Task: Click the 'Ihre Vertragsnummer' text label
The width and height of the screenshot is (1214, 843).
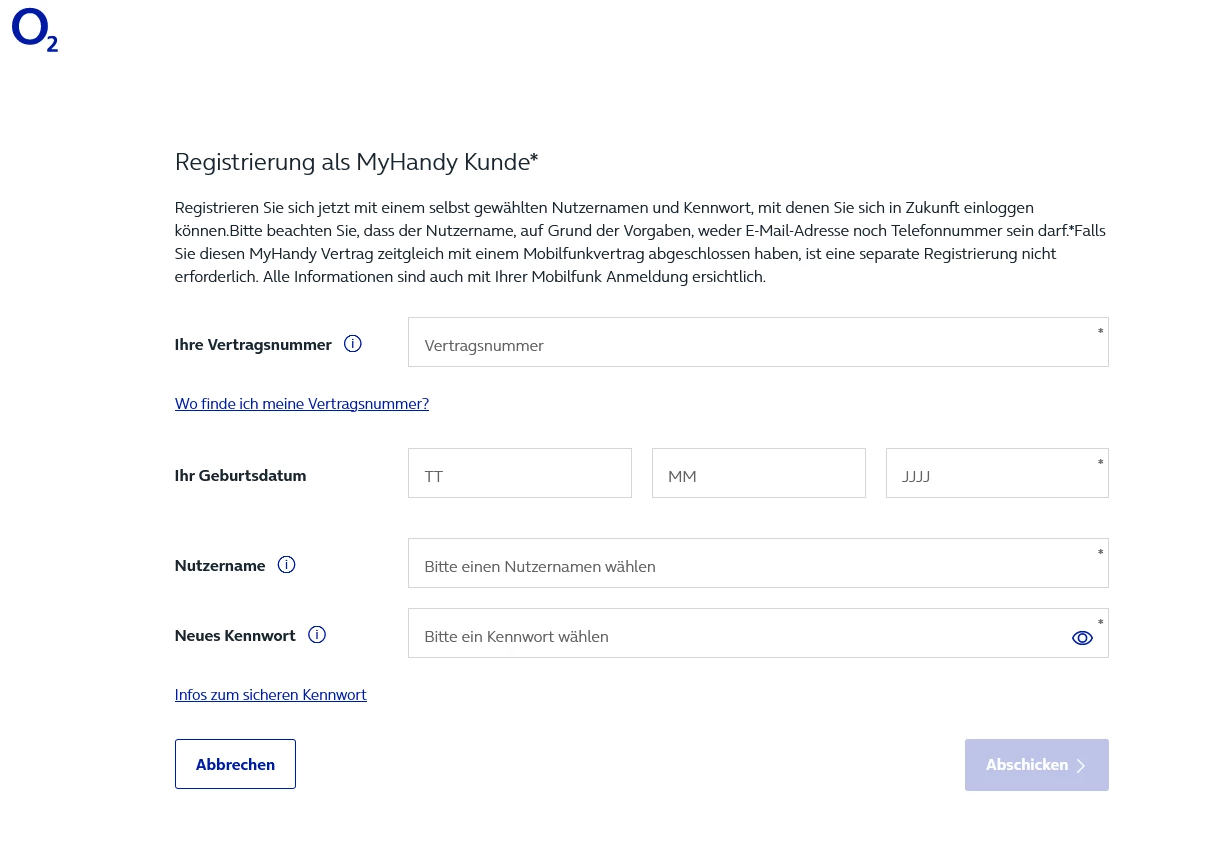Action: tap(253, 345)
